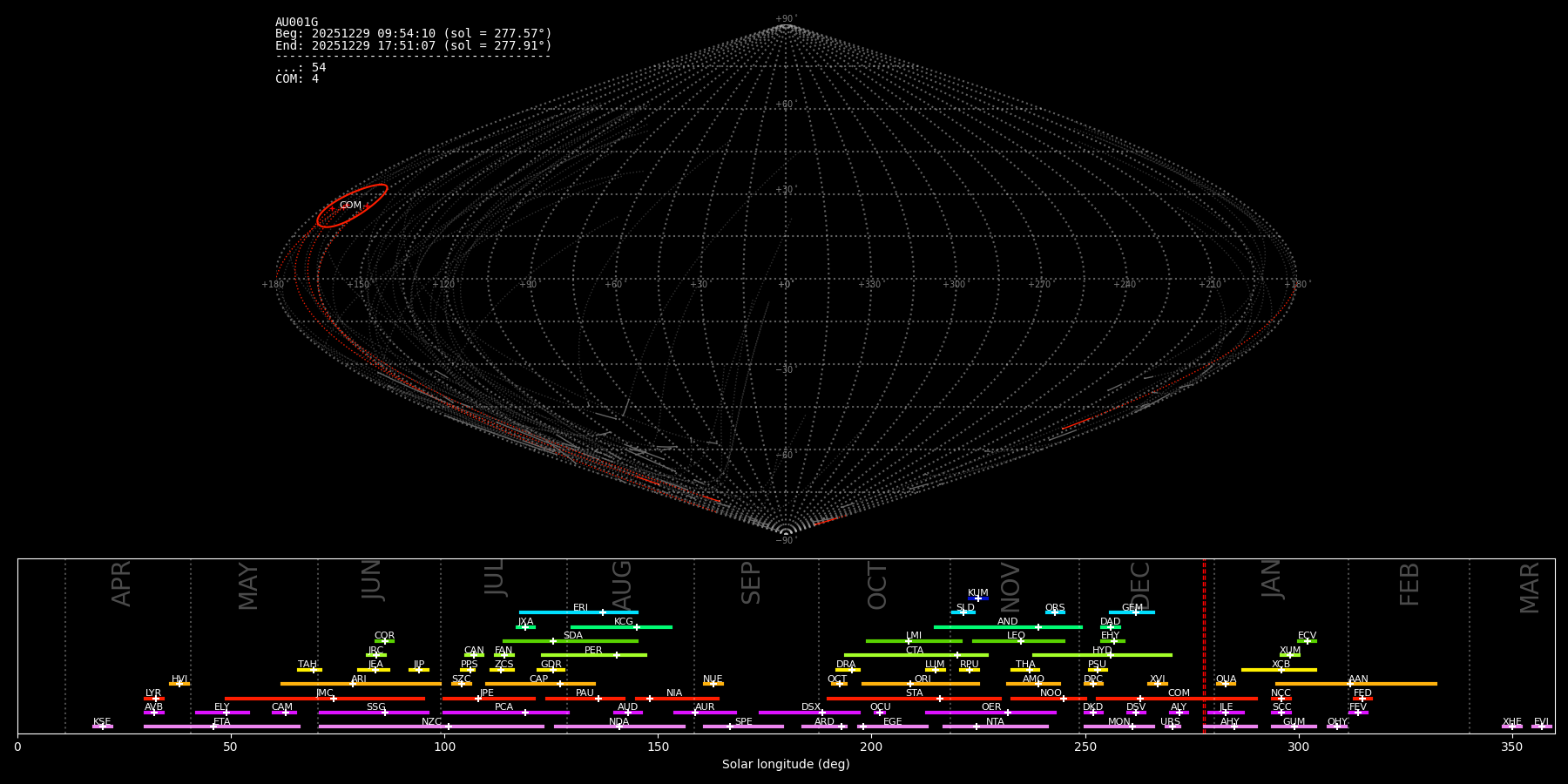
Task: Select the ECV shower label
Action: pyautogui.click(x=1307, y=636)
